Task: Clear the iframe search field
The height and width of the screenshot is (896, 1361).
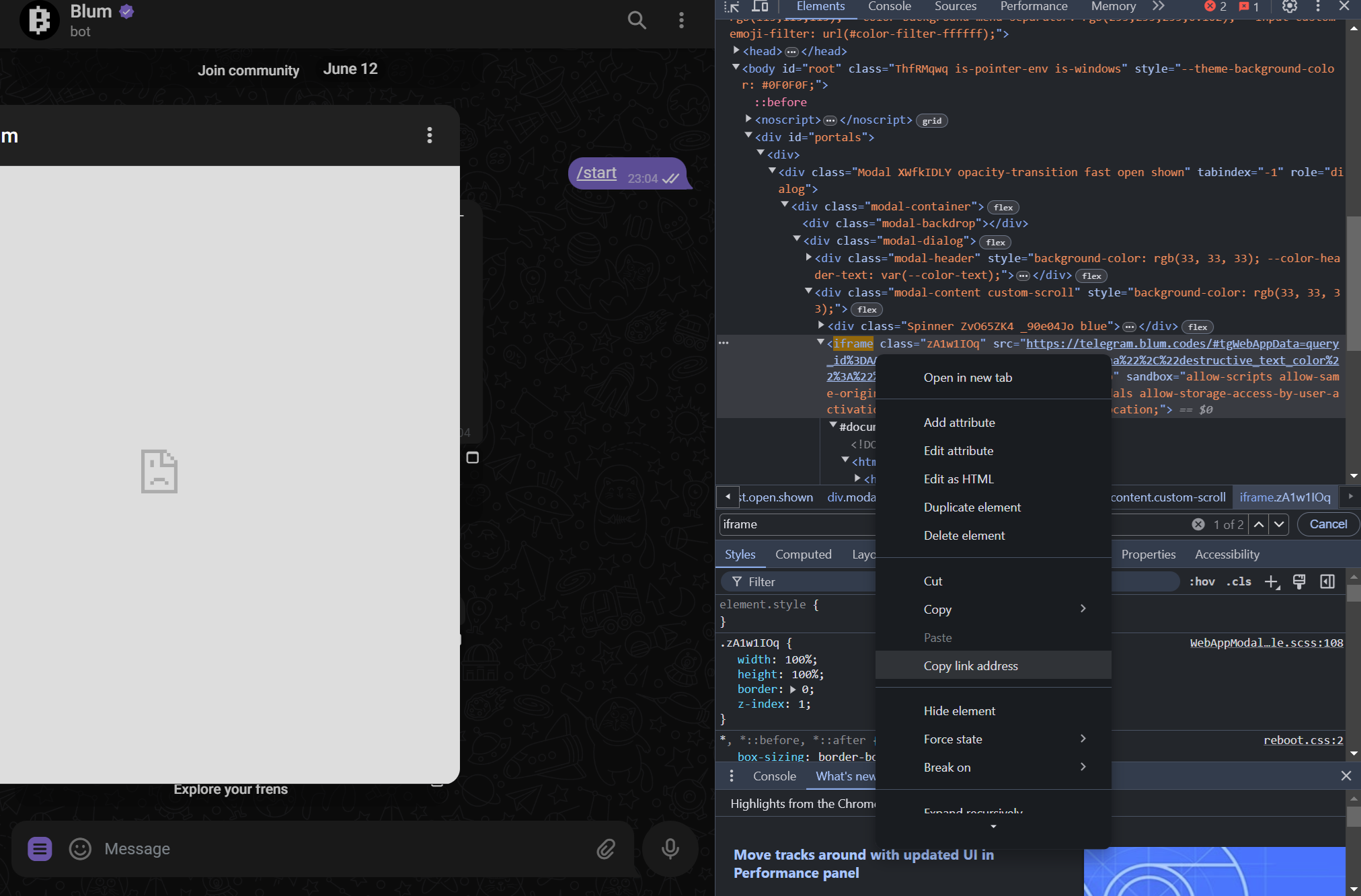Action: click(1198, 524)
